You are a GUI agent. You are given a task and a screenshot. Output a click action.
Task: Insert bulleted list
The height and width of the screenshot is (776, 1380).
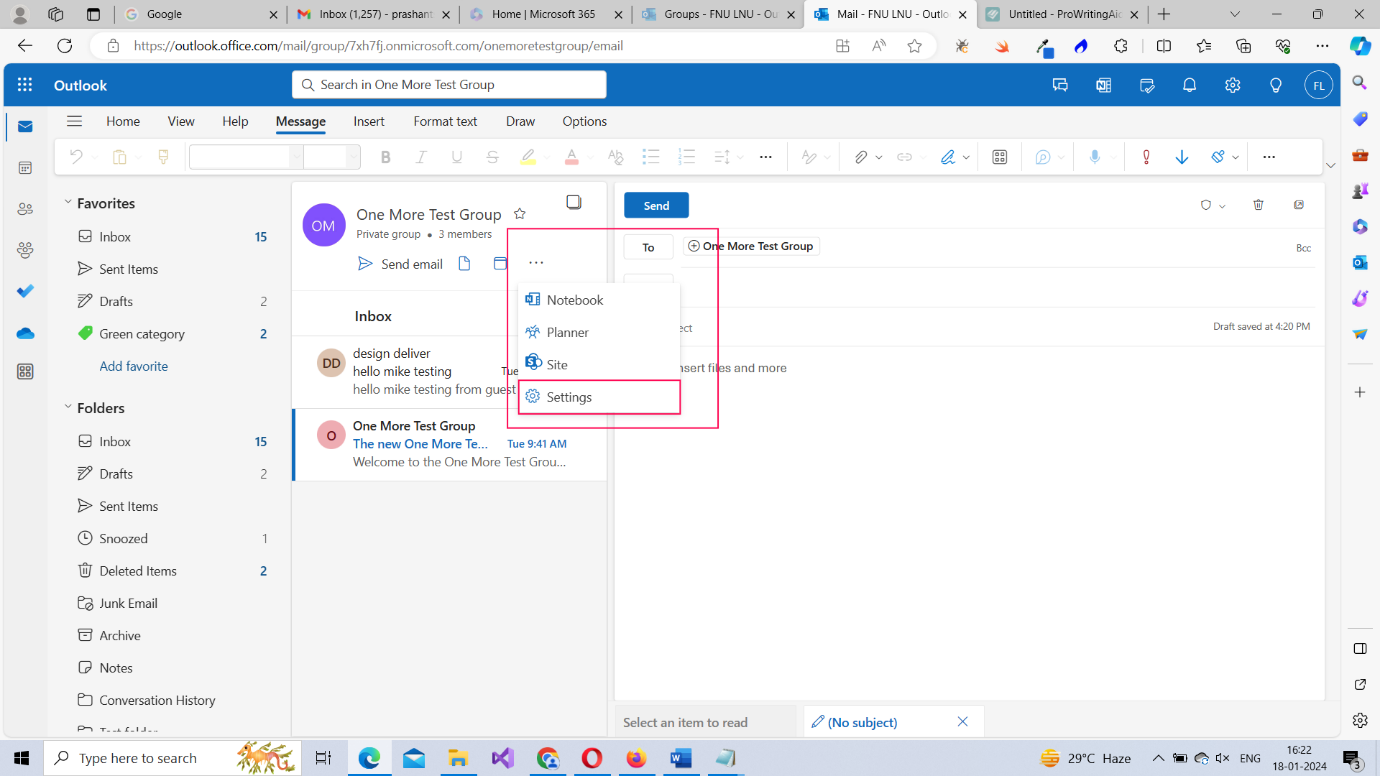coord(651,157)
